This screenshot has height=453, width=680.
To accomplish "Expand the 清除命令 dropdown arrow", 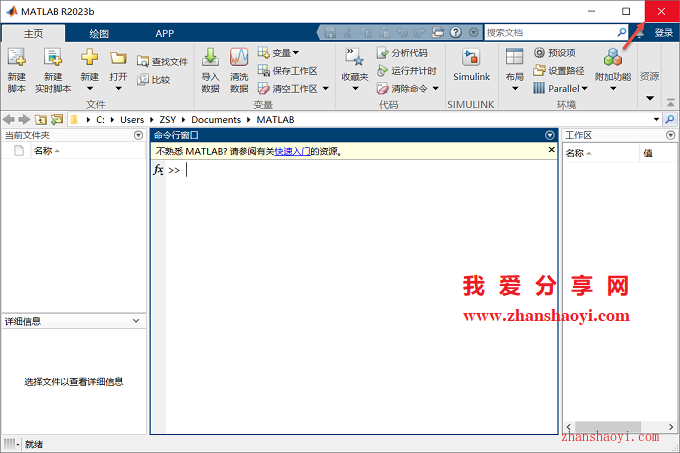I will [436, 88].
